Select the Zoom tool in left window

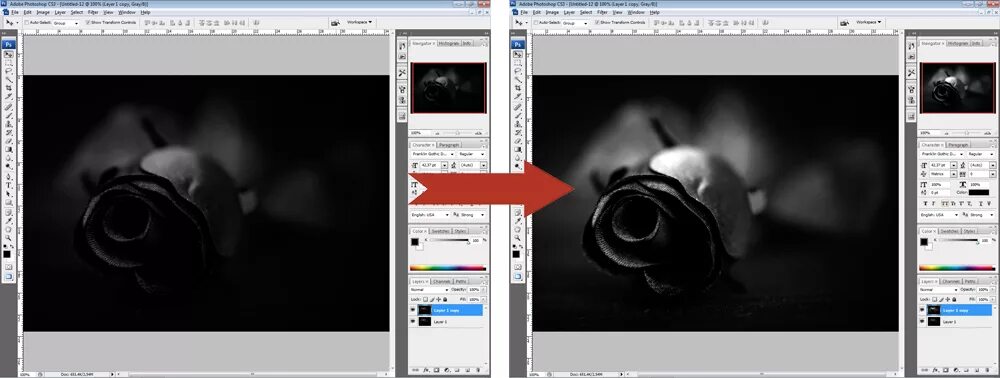[8, 237]
